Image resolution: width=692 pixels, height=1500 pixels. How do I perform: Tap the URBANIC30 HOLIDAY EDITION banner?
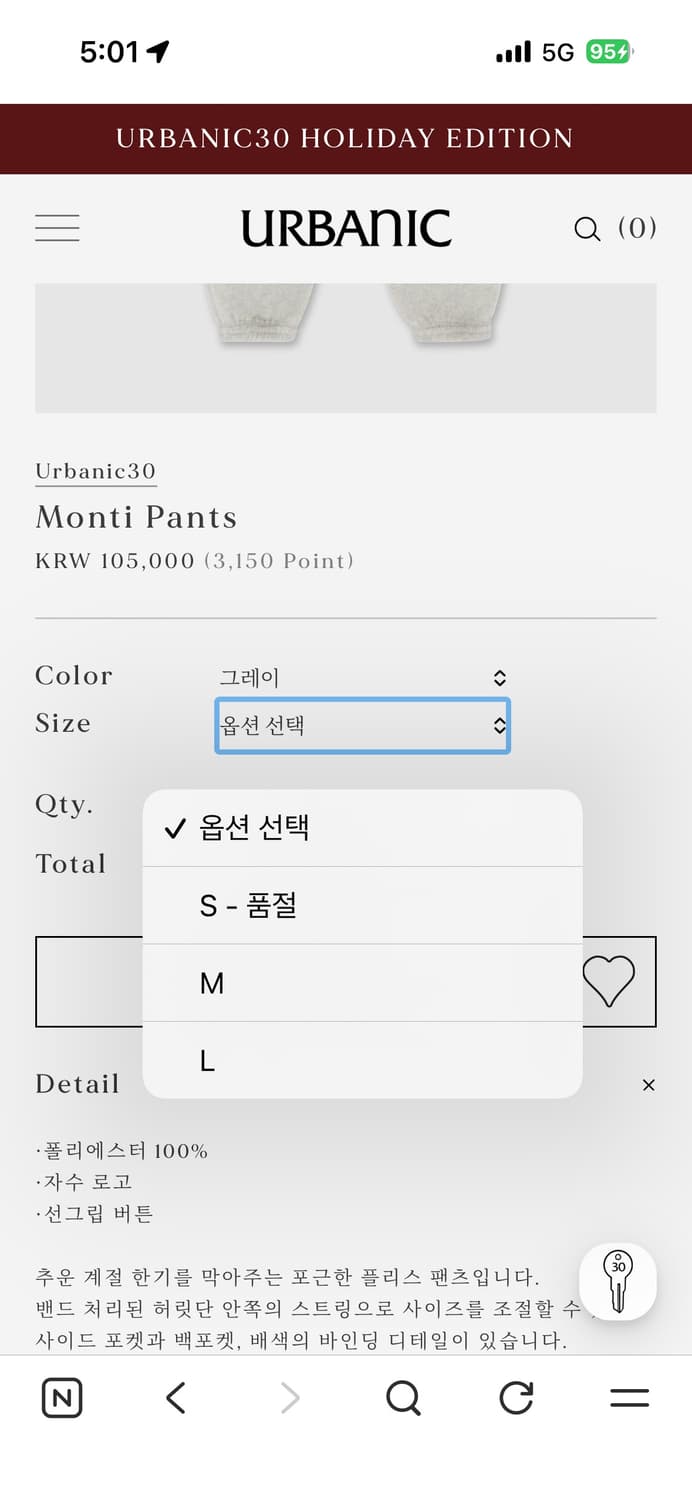[x=346, y=138]
